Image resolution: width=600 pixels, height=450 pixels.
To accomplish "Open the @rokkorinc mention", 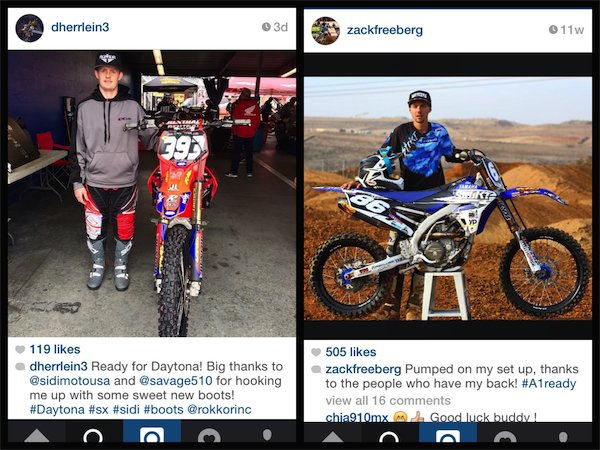I will [x=219, y=410].
